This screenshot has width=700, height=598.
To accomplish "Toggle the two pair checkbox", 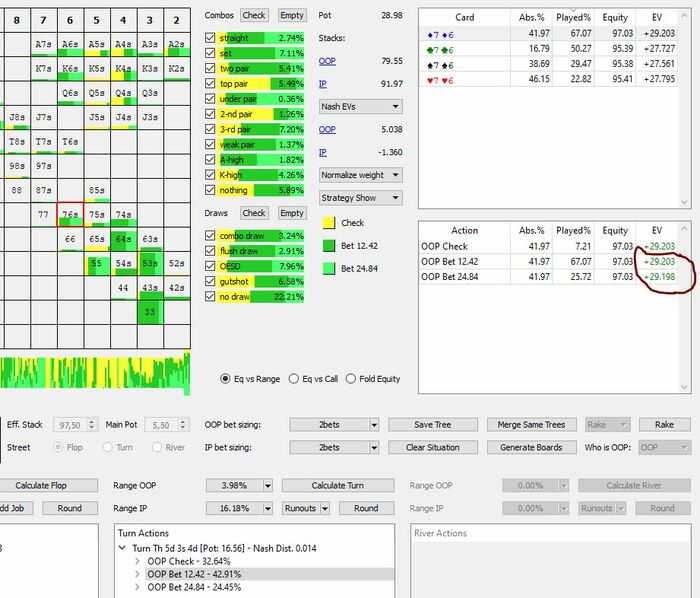I will tap(210, 68).
